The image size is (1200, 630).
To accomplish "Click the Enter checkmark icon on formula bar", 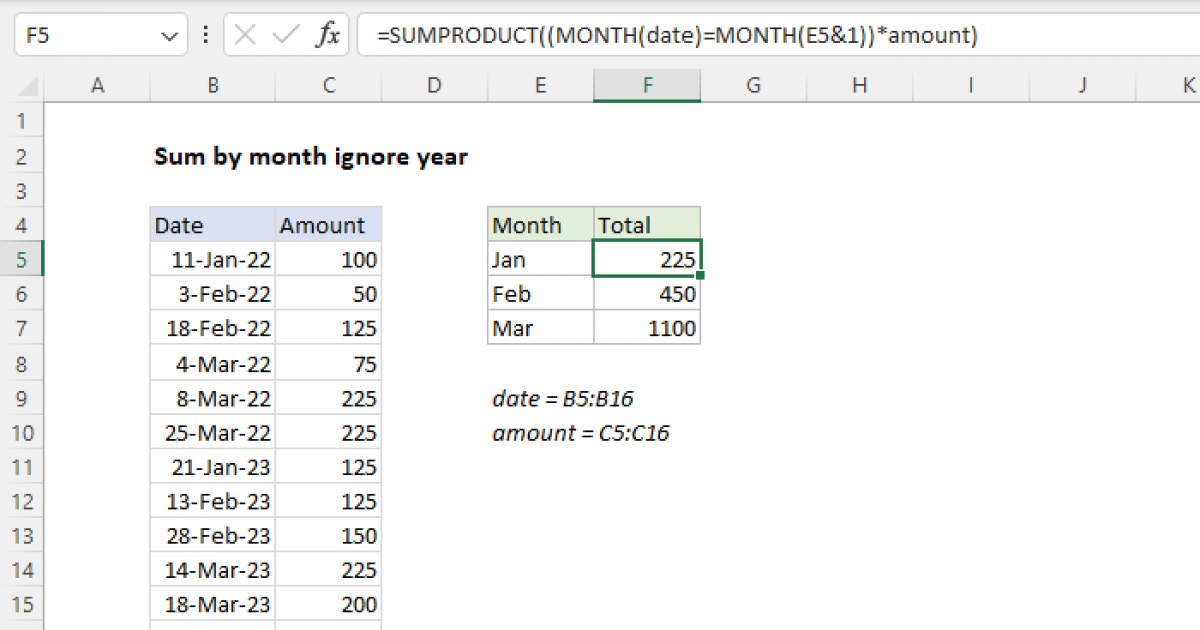I will coord(283,34).
